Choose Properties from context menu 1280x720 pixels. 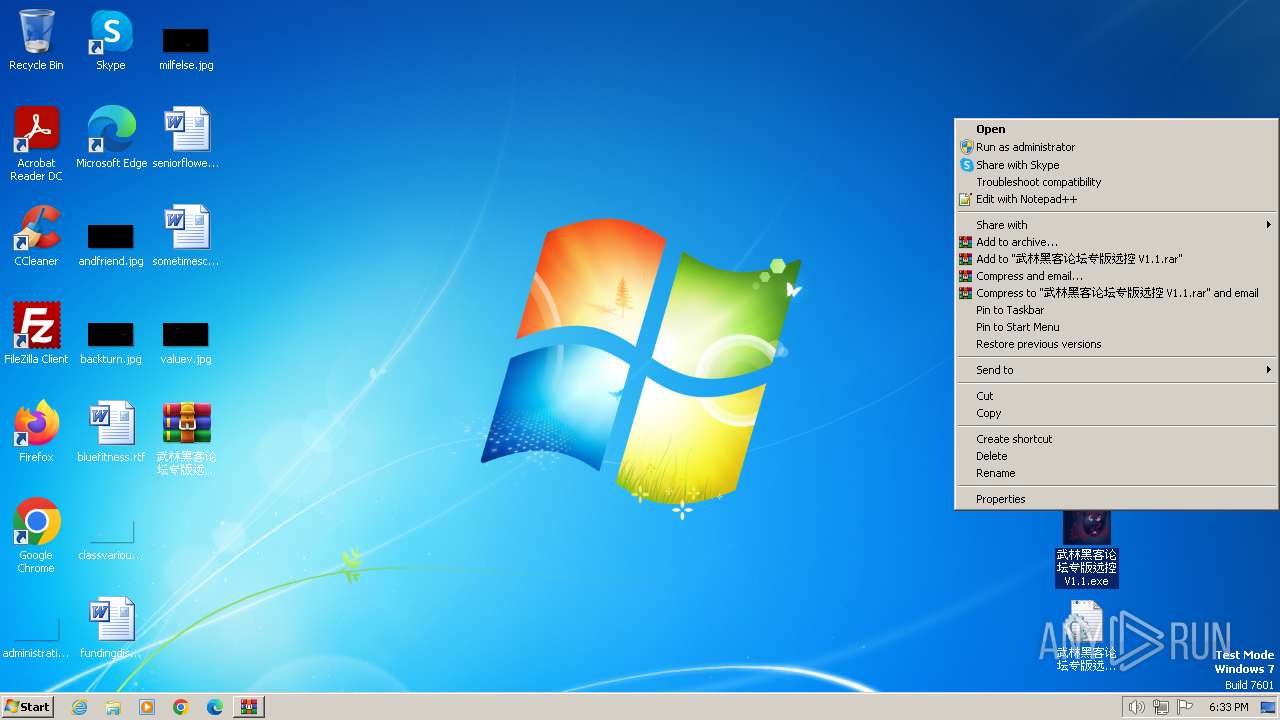tap(1116, 499)
